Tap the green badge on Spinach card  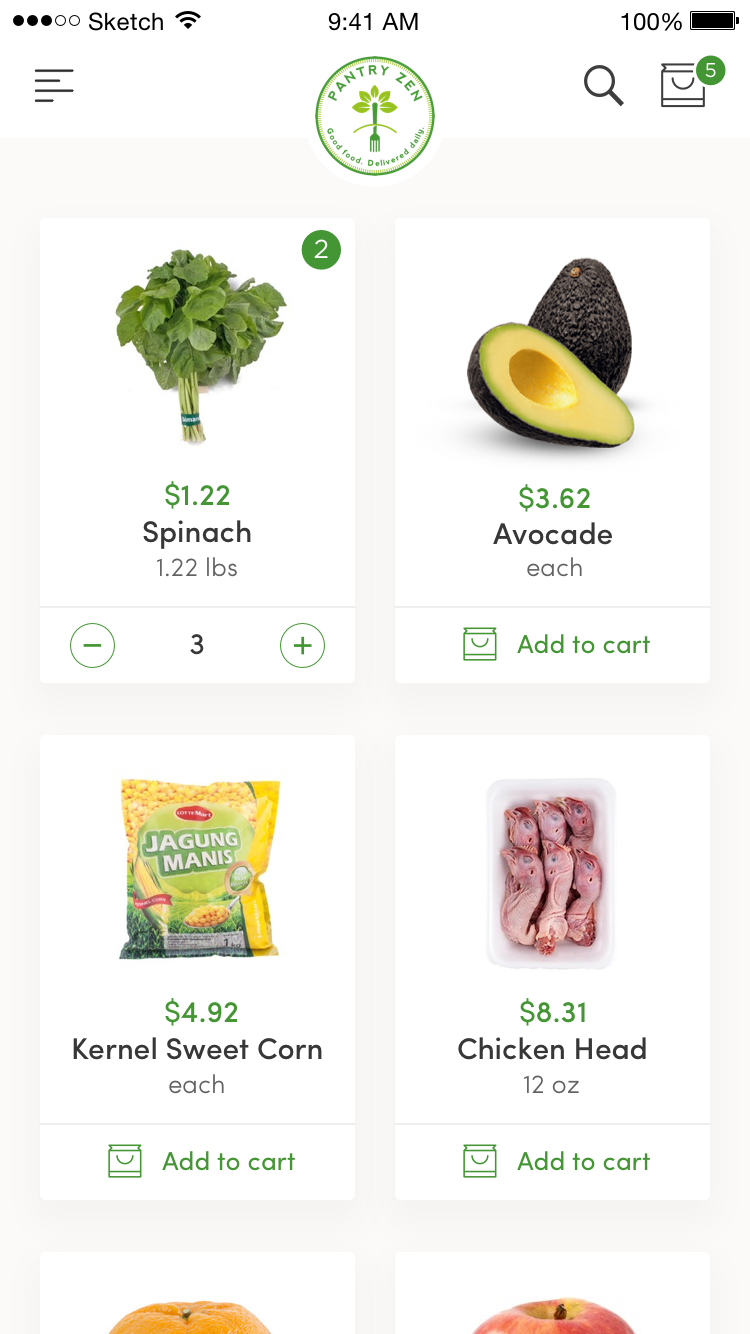321,250
